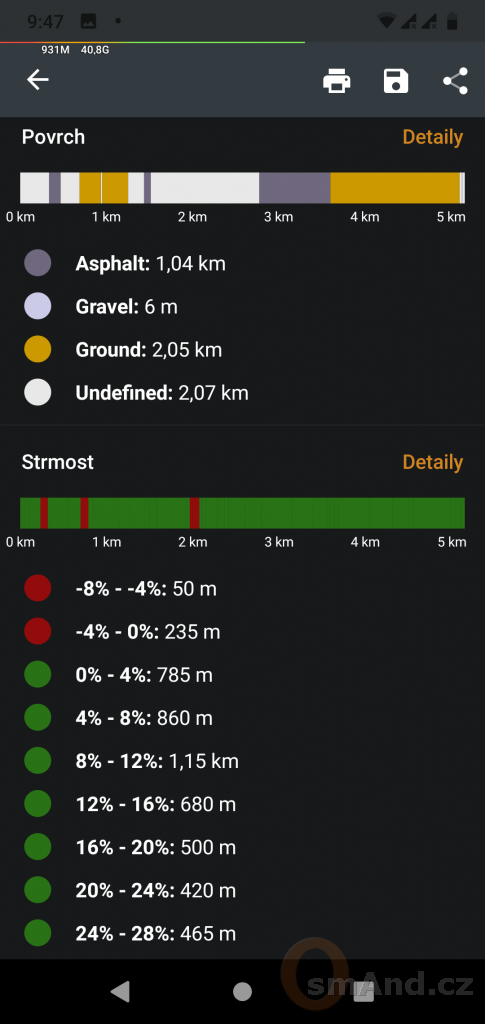
Task: Tap the Android back navigation button
Action: [x=120, y=991]
